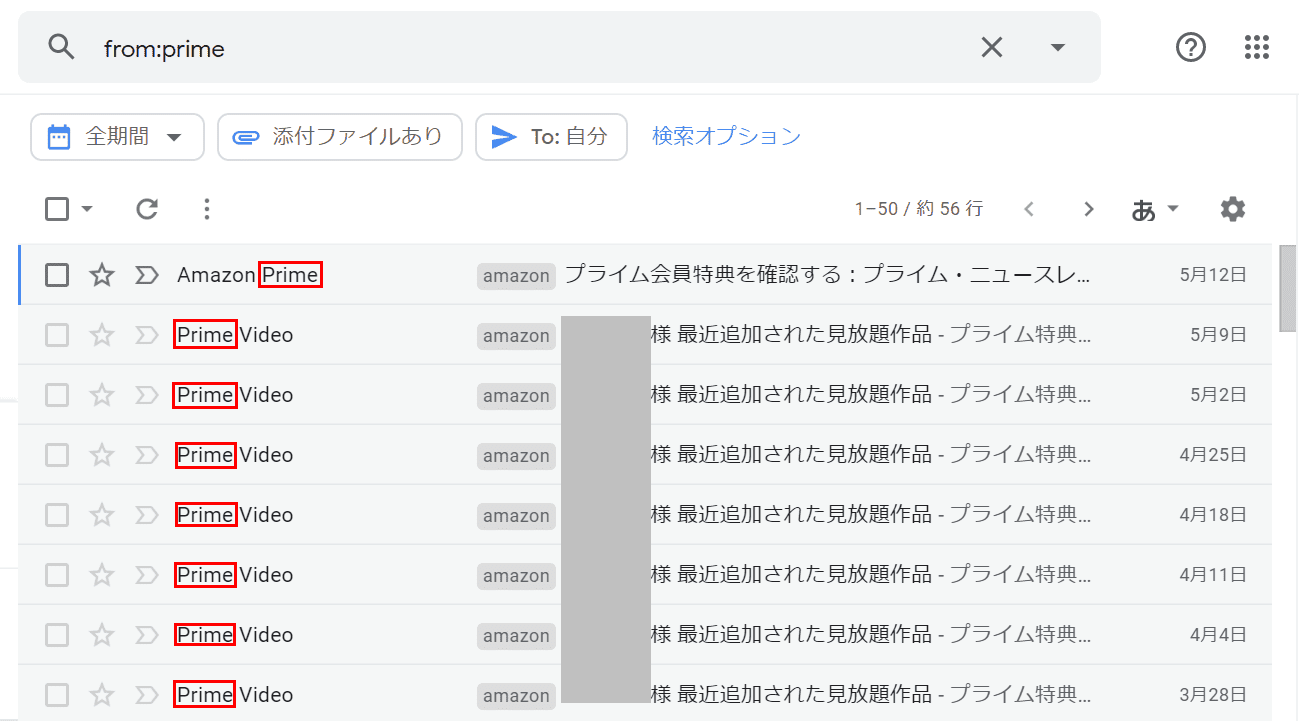Open the Prime Video email dated 4月18日
1299x721 pixels.
(x=645, y=515)
